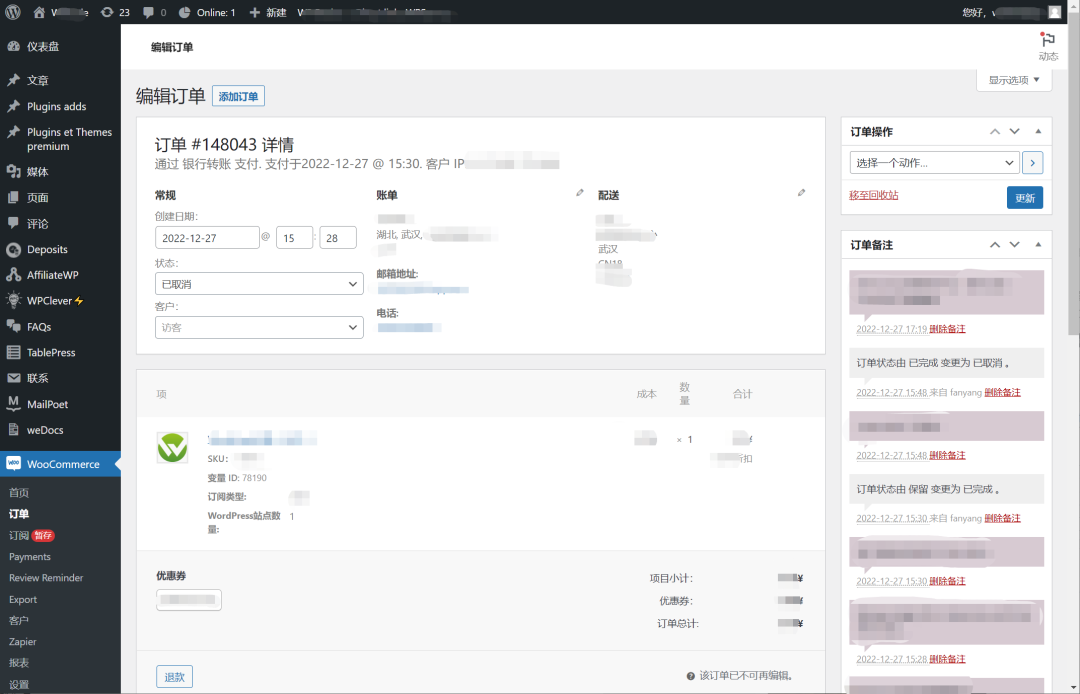This screenshot has height=694, width=1080.
Task: Click the WordPress logo in admin bar
Action: coord(12,12)
